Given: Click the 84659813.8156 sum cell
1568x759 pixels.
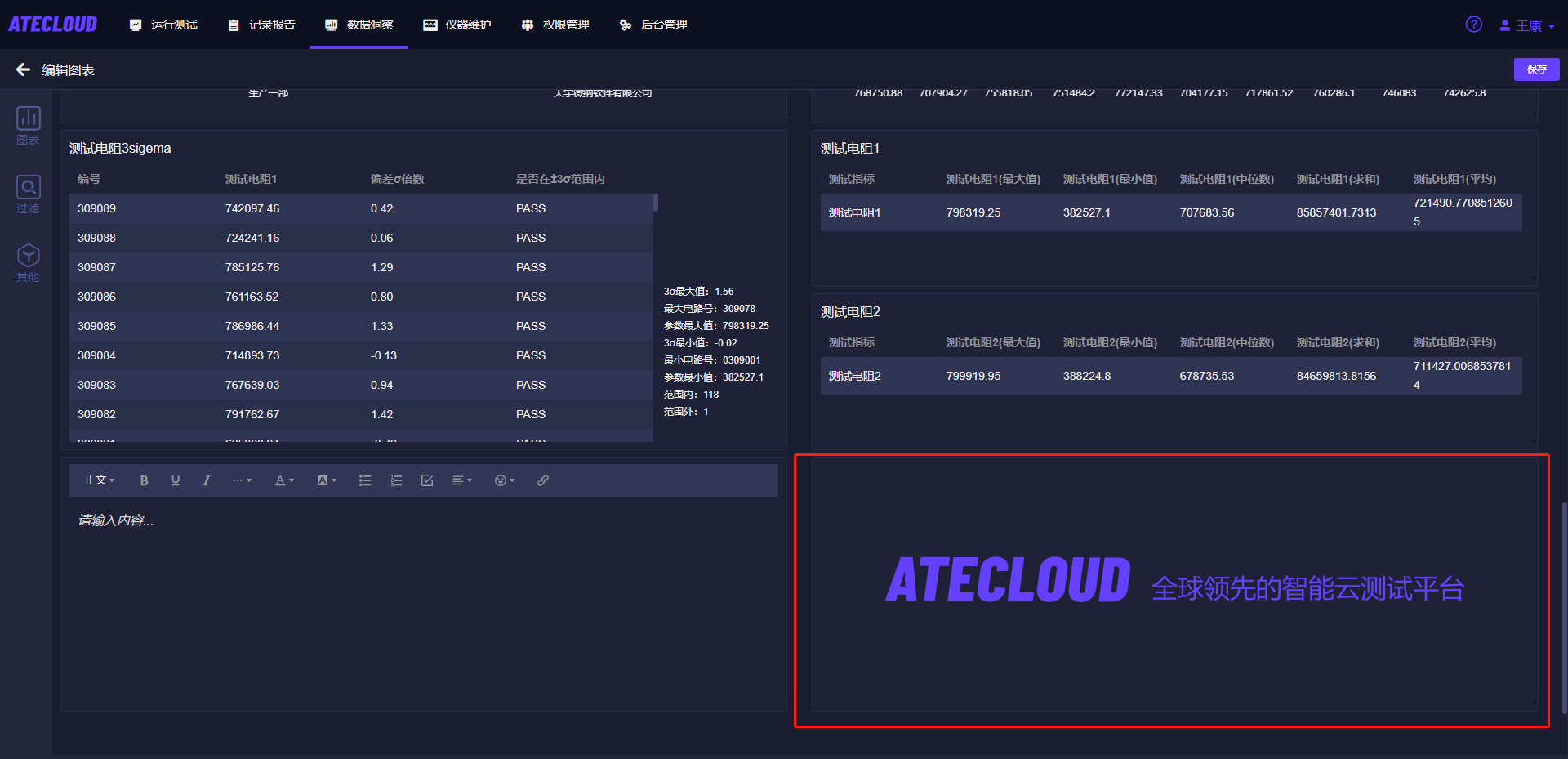Looking at the screenshot, I should [1337, 376].
